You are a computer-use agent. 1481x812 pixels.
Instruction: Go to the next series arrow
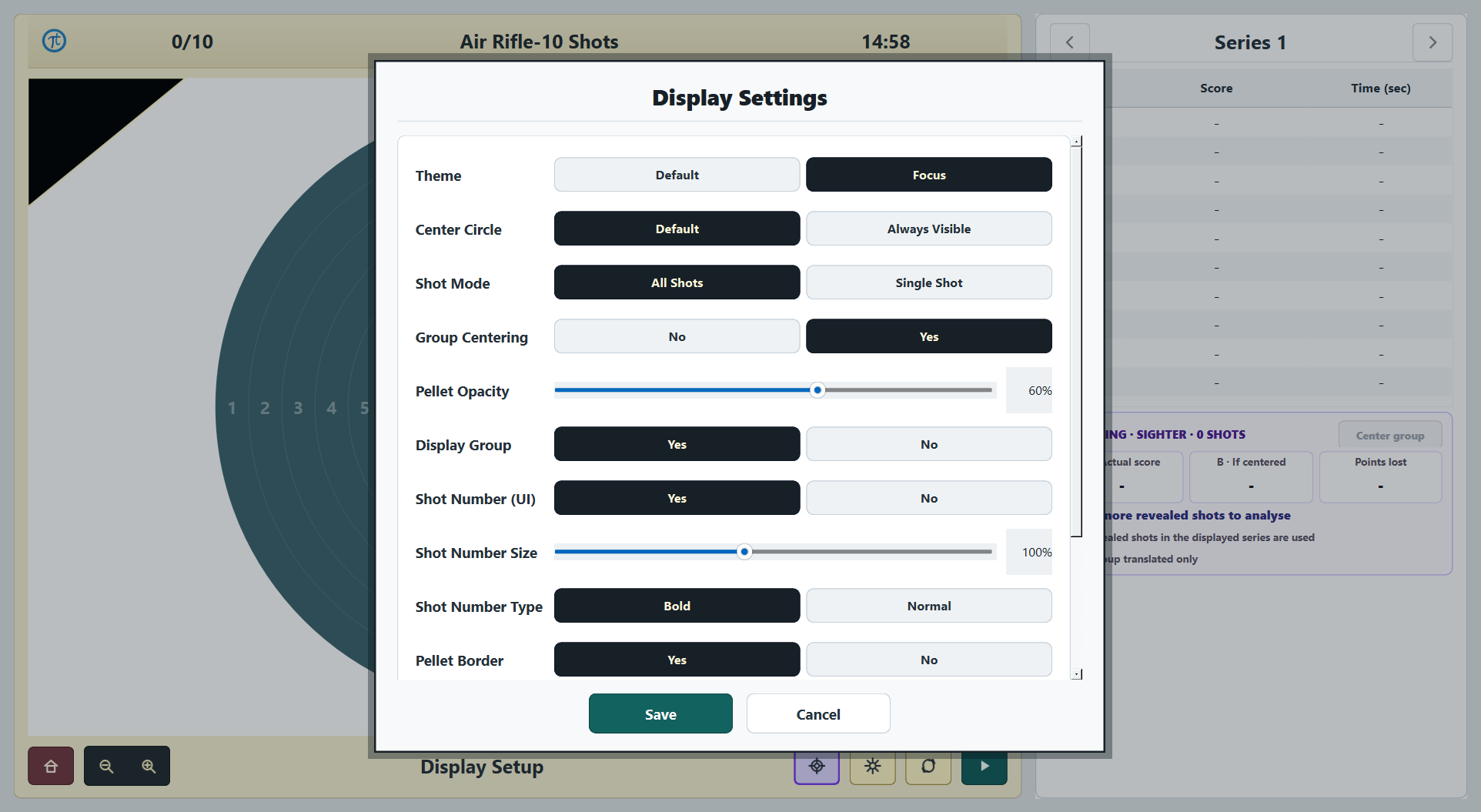1433,42
